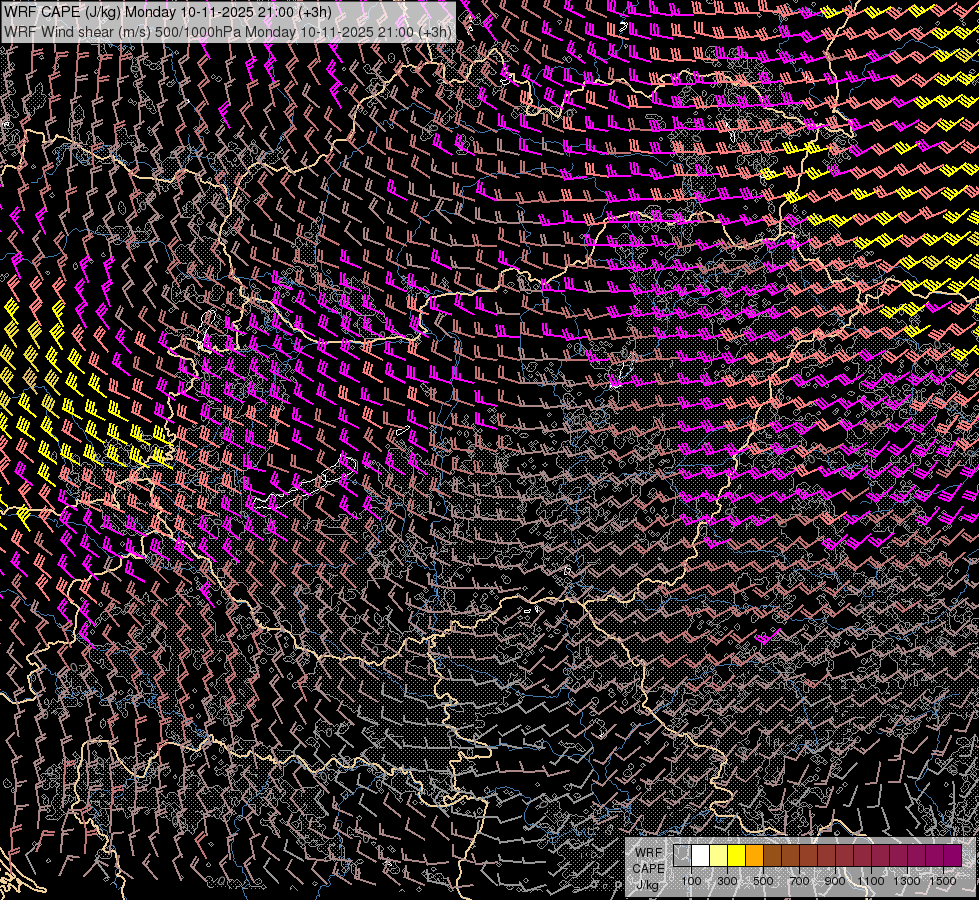Click the legend label 900
This screenshot has width=979, height=900.
835,881
